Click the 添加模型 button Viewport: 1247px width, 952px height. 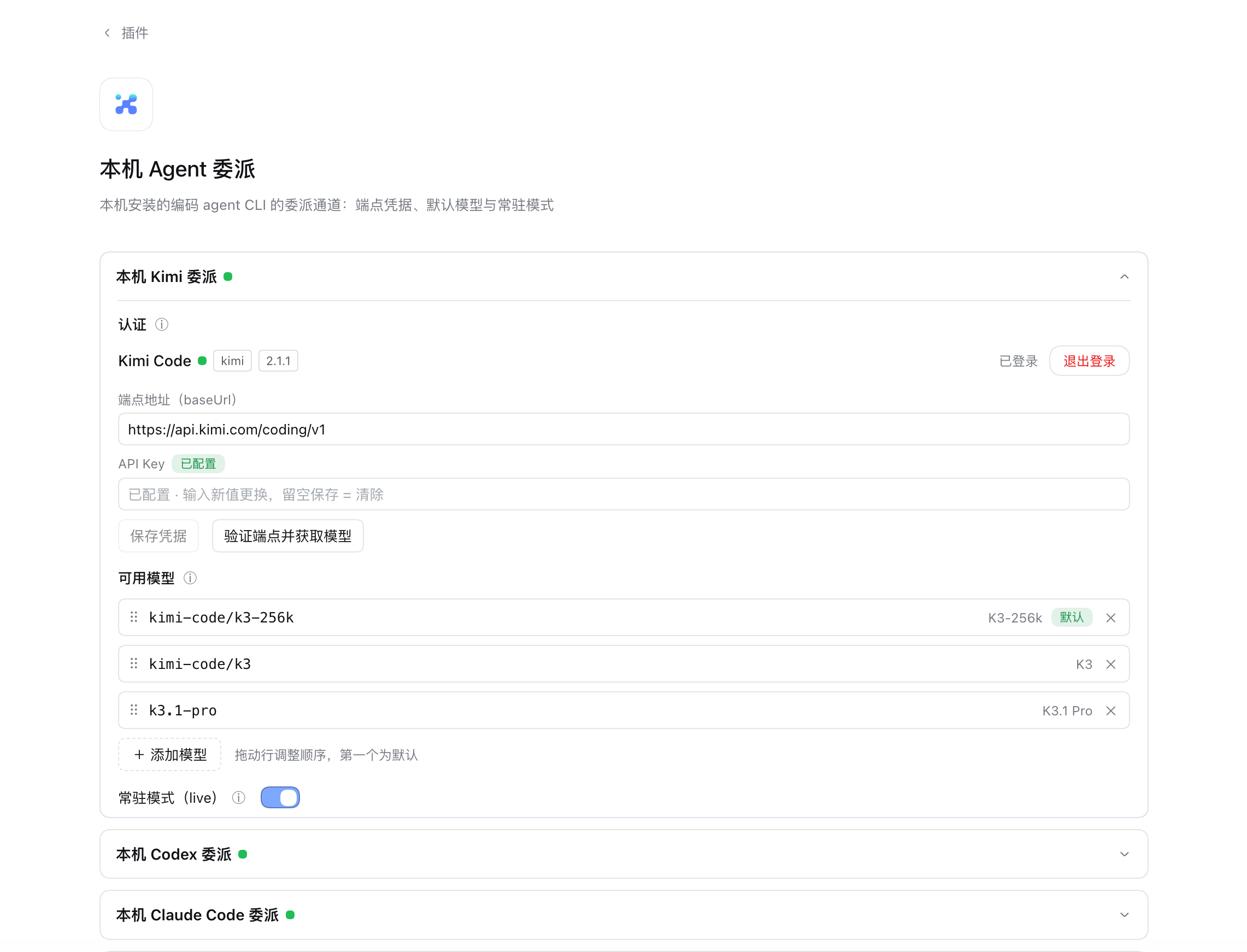[x=169, y=755]
